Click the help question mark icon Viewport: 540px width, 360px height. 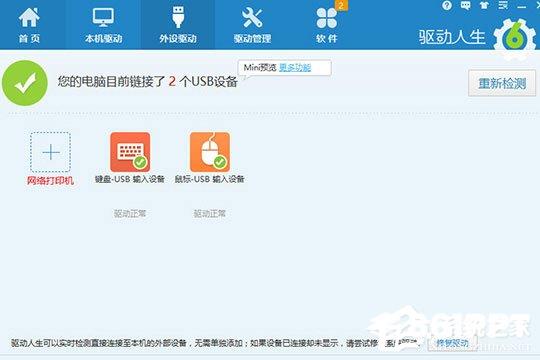pos(447,6)
